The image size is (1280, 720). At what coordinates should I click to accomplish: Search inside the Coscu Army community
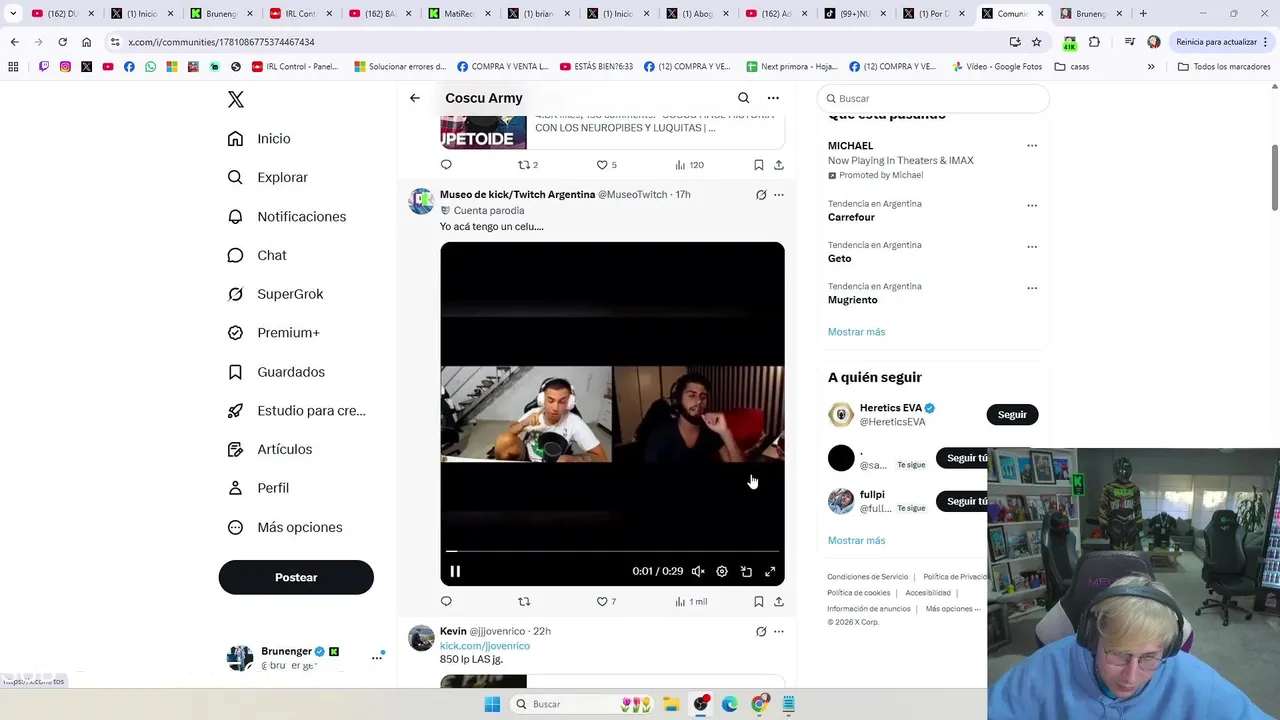pyautogui.click(x=743, y=98)
